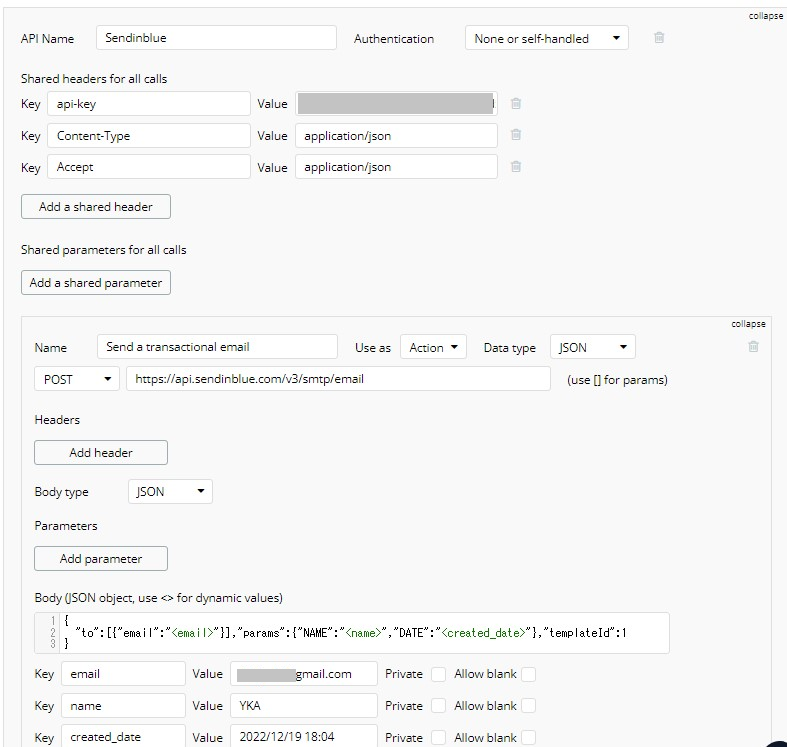Toggle Private checkbox for created_date parameter
787x747 pixels.
438,737
